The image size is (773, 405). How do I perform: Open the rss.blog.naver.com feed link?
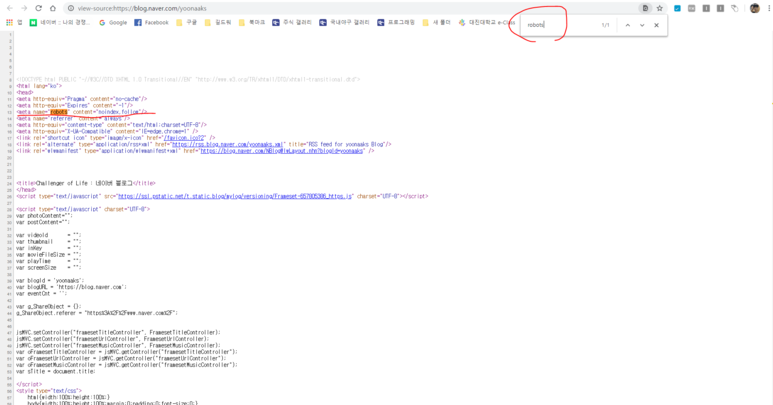pos(227,144)
